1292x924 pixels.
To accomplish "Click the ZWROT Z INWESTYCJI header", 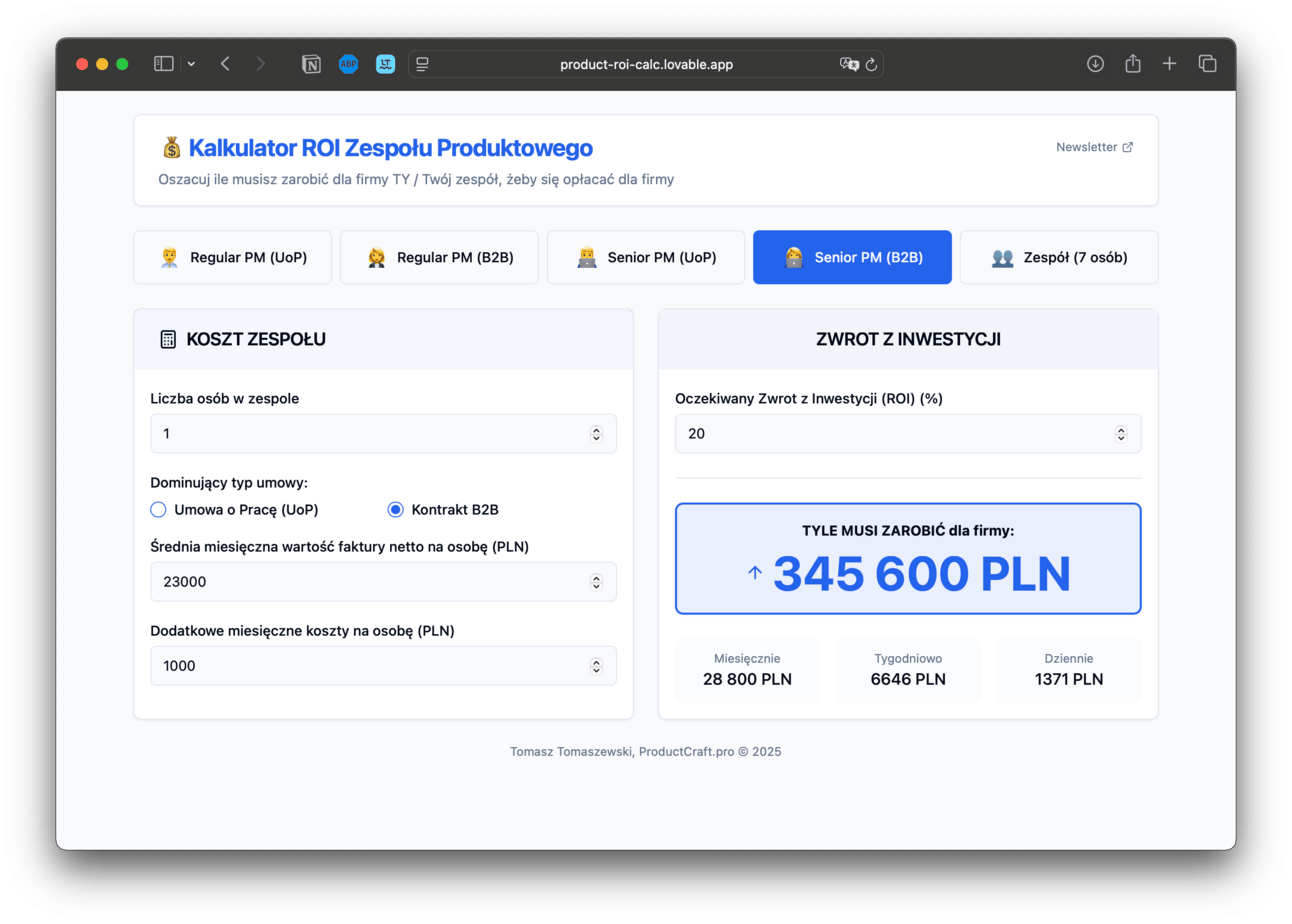I will tap(908, 339).
